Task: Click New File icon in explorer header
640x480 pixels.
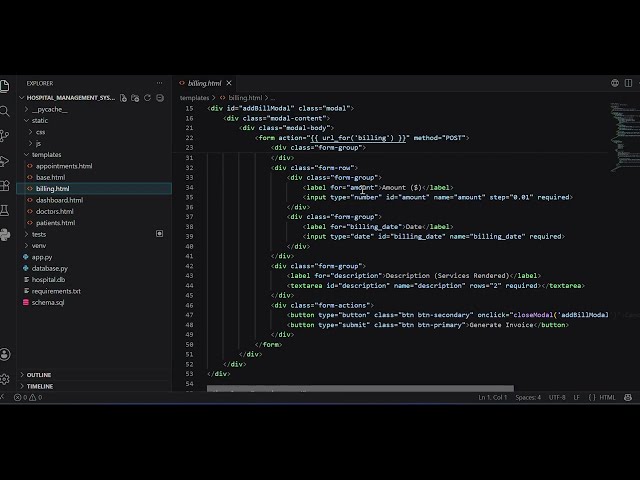Action: [123, 98]
